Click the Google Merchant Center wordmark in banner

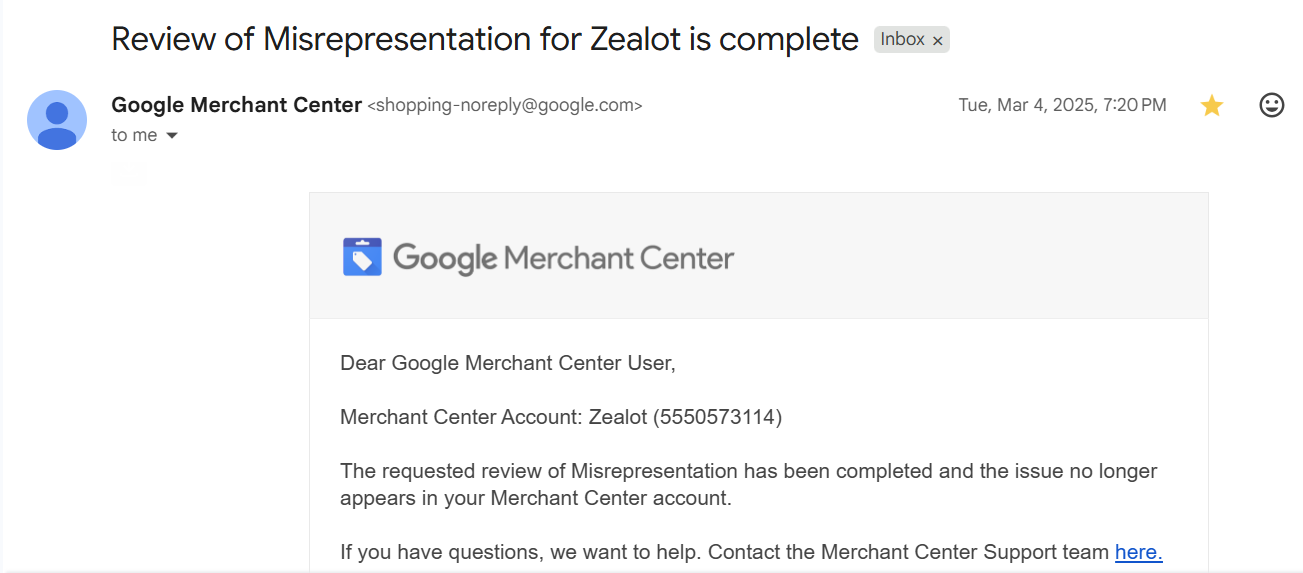point(564,258)
